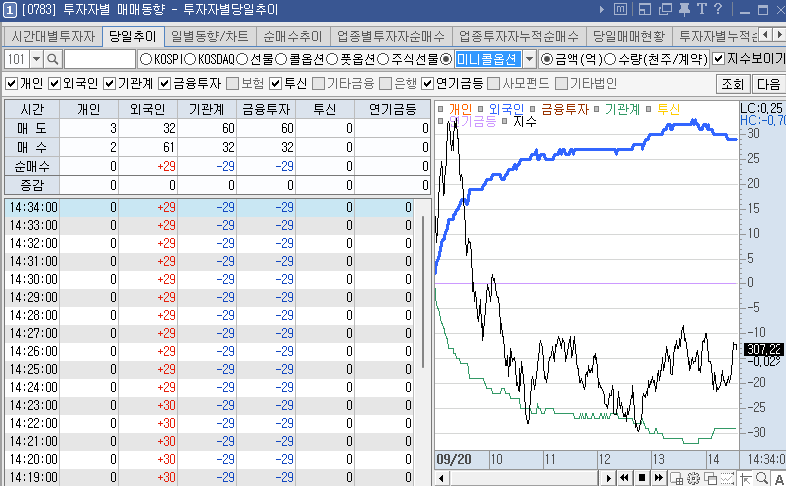786x486 pixels.
Task: Uncheck the 외국인 investor checkbox
Action: 55,83
